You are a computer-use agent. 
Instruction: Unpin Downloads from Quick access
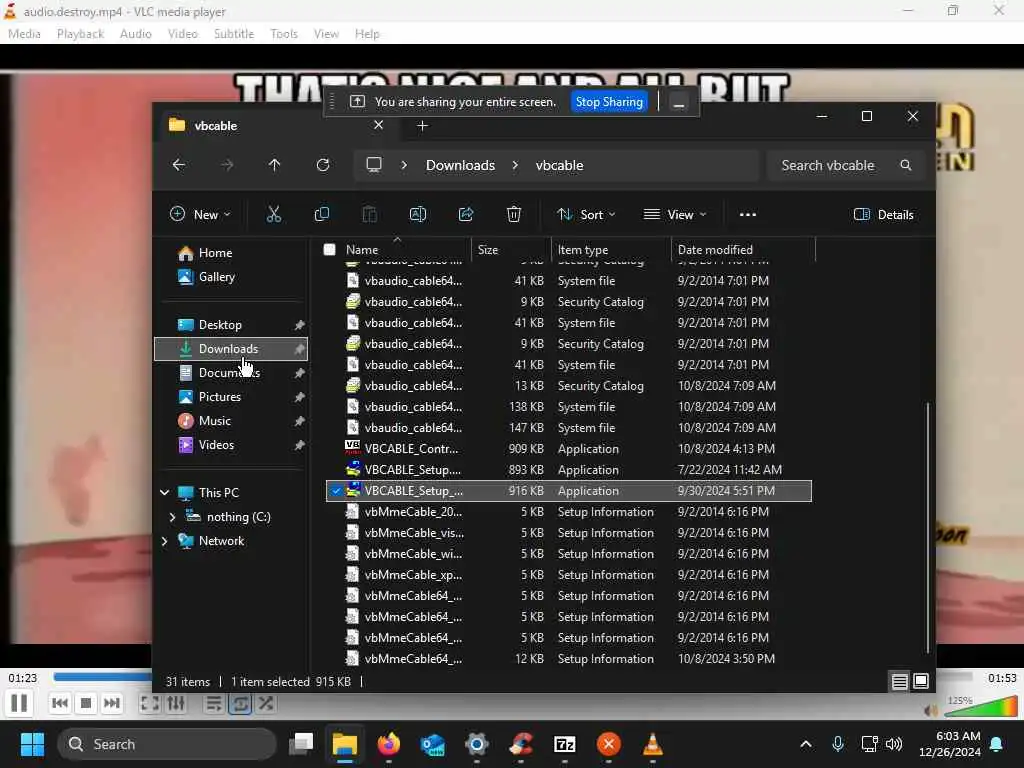(x=300, y=349)
